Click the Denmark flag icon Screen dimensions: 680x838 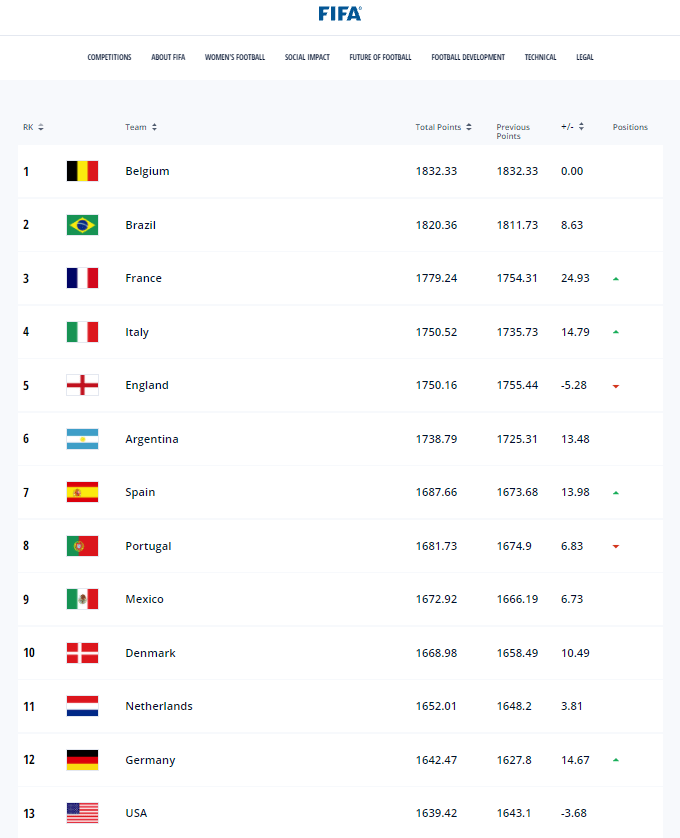coord(82,653)
